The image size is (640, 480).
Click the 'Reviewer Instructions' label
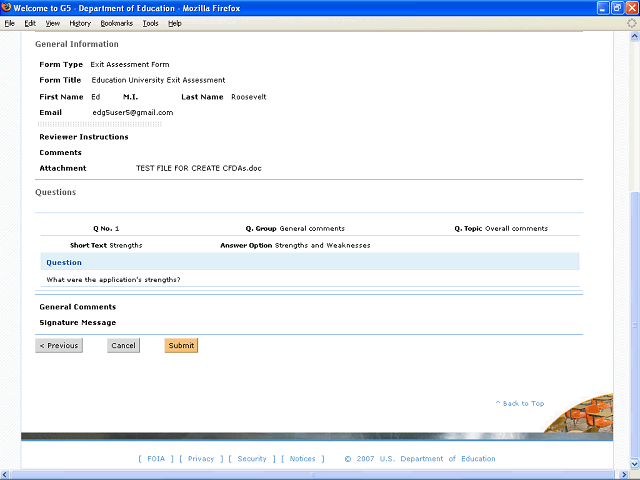pos(84,137)
